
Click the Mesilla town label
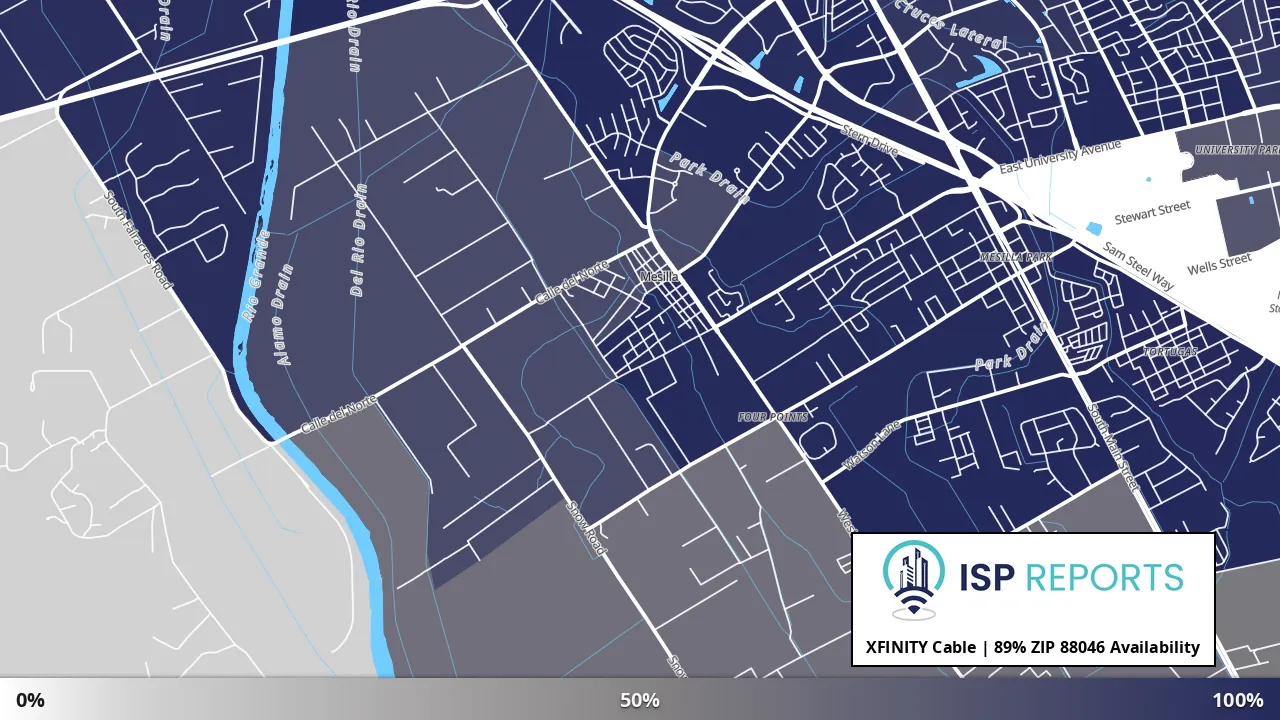[x=658, y=276]
